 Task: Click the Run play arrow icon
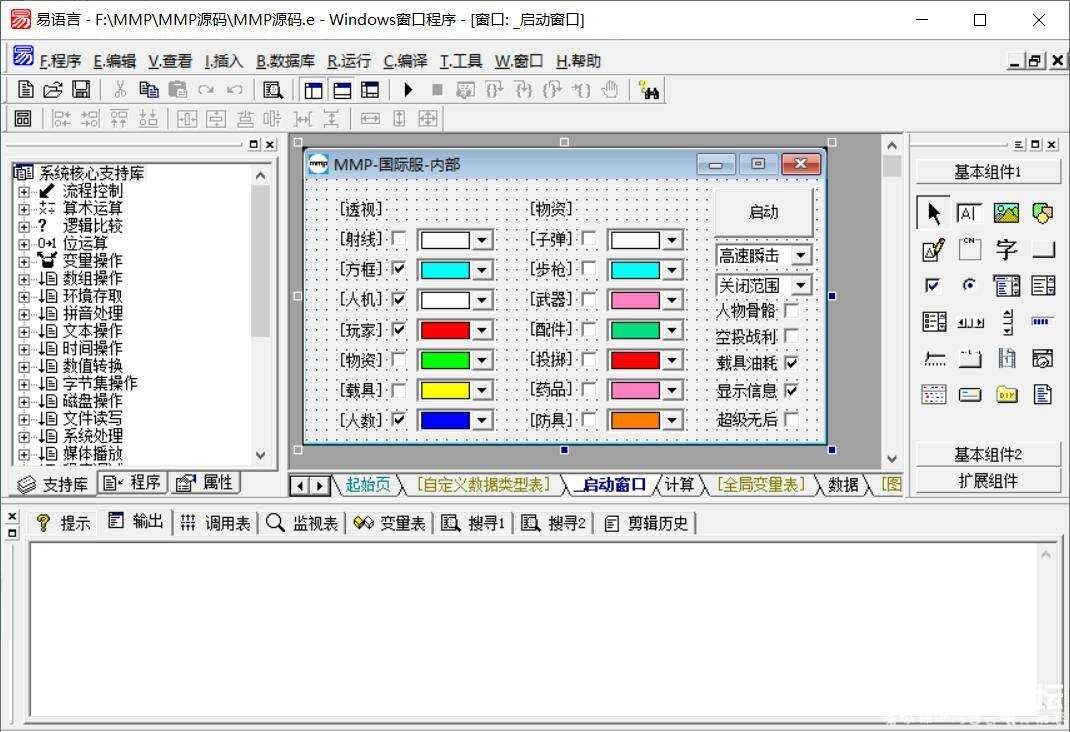coord(409,89)
